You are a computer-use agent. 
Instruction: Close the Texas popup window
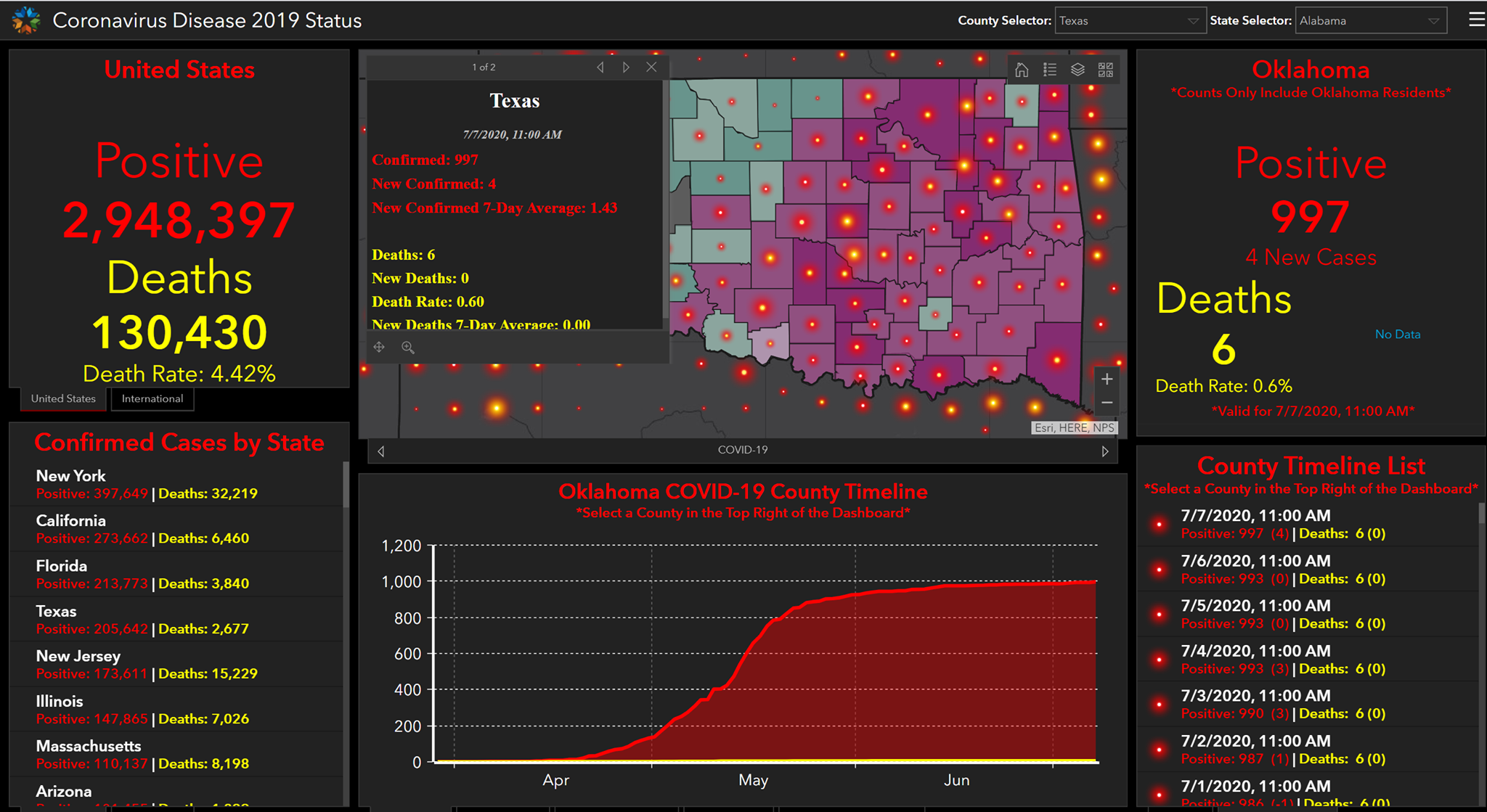click(x=651, y=67)
